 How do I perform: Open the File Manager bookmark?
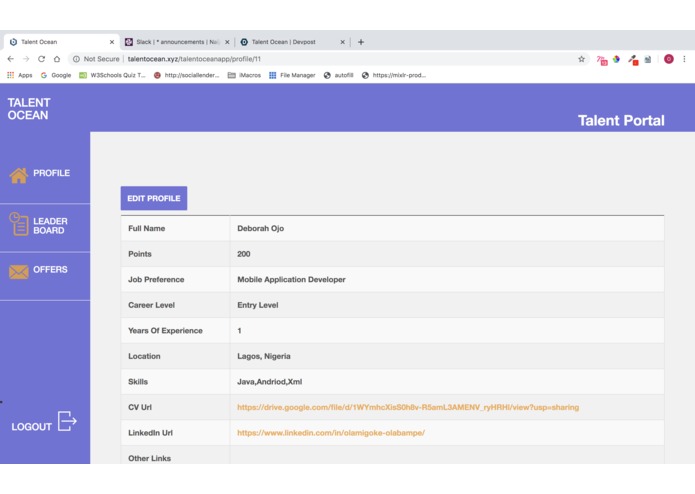point(292,75)
